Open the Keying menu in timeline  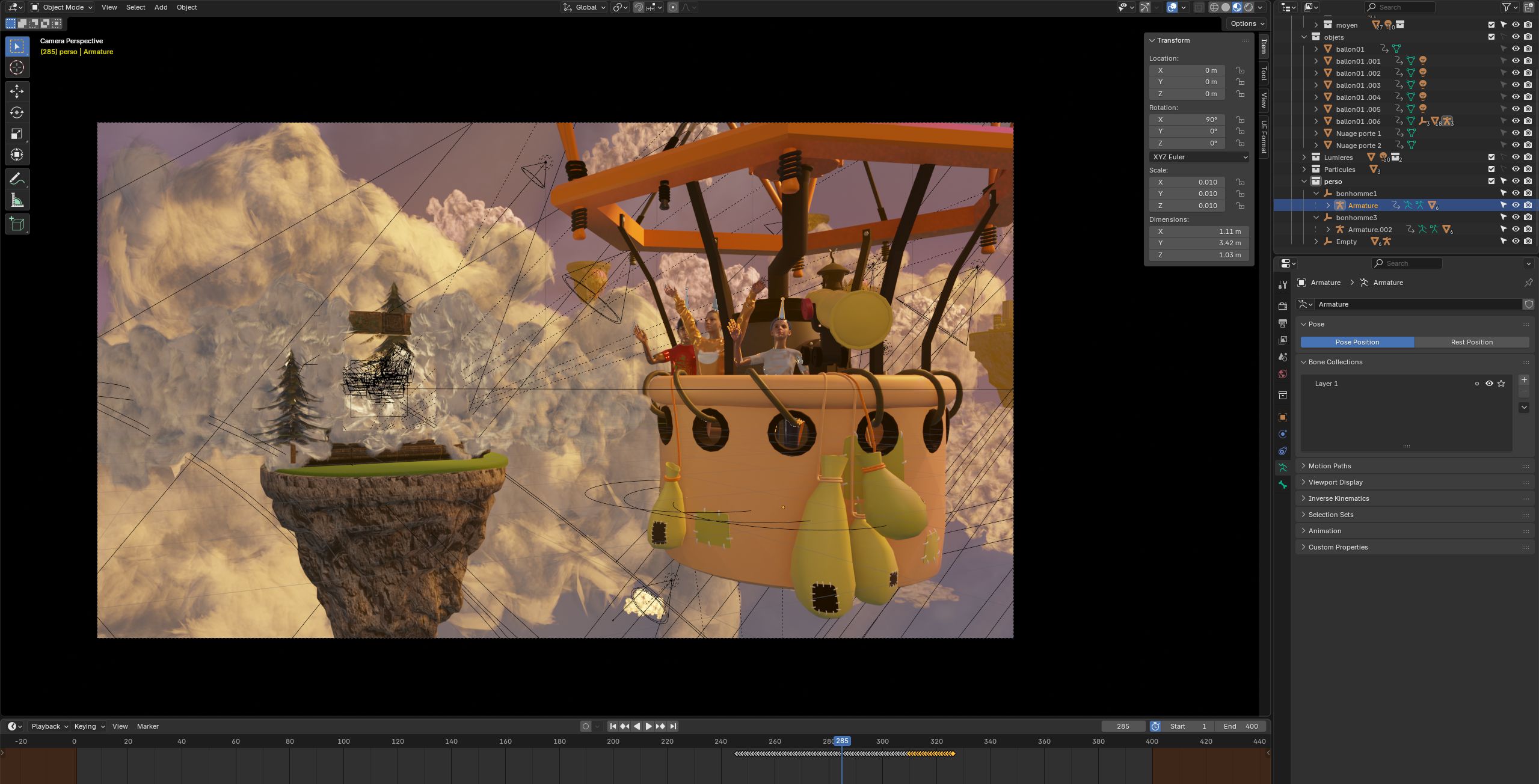[89, 726]
